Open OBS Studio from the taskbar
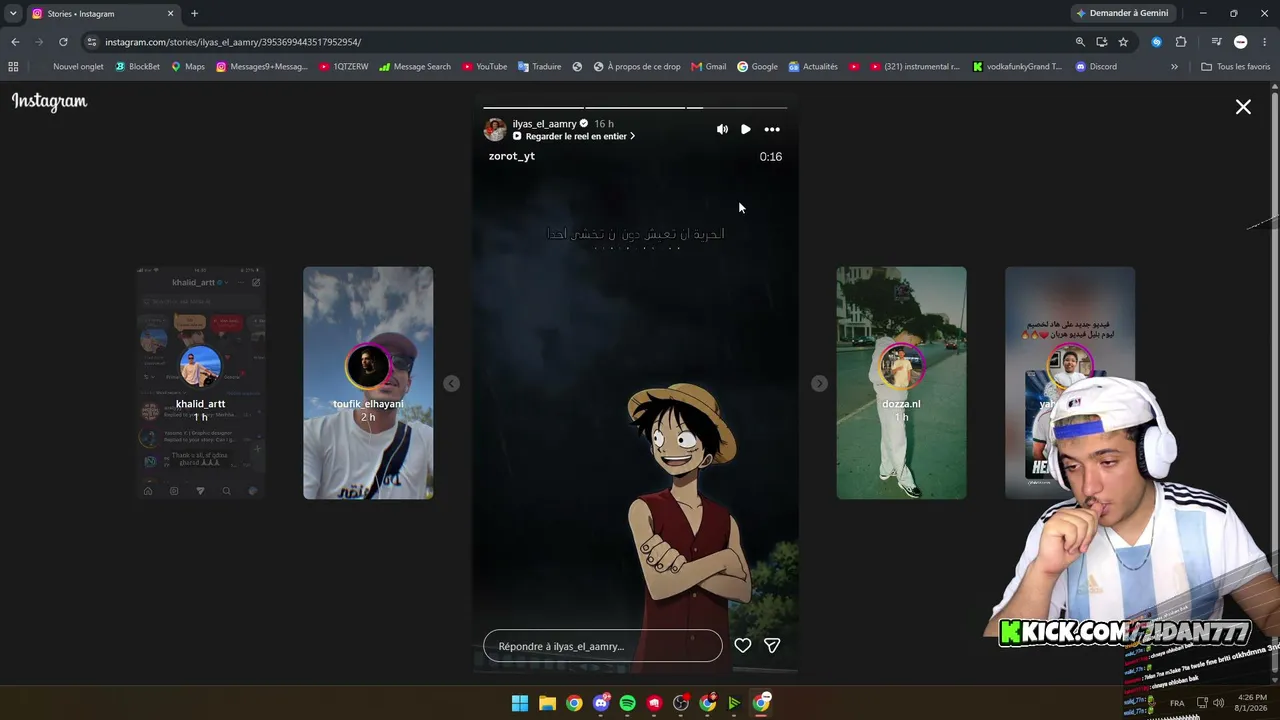Image resolution: width=1280 pixels, height=720 pixels. (x=682, y=703)
